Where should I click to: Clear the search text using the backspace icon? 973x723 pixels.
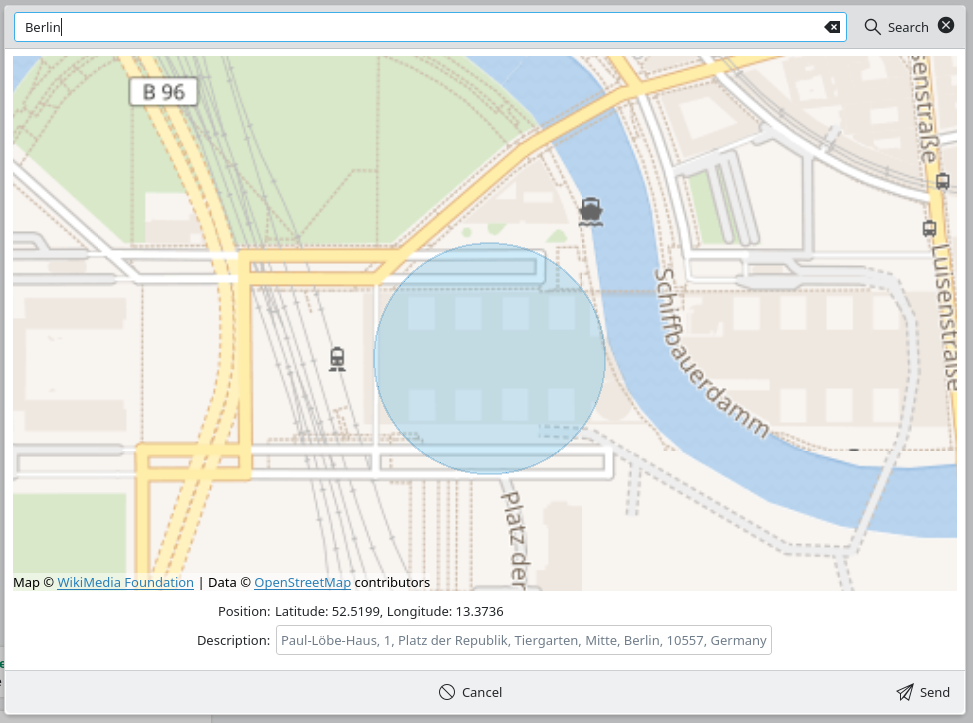click(833, 27)
